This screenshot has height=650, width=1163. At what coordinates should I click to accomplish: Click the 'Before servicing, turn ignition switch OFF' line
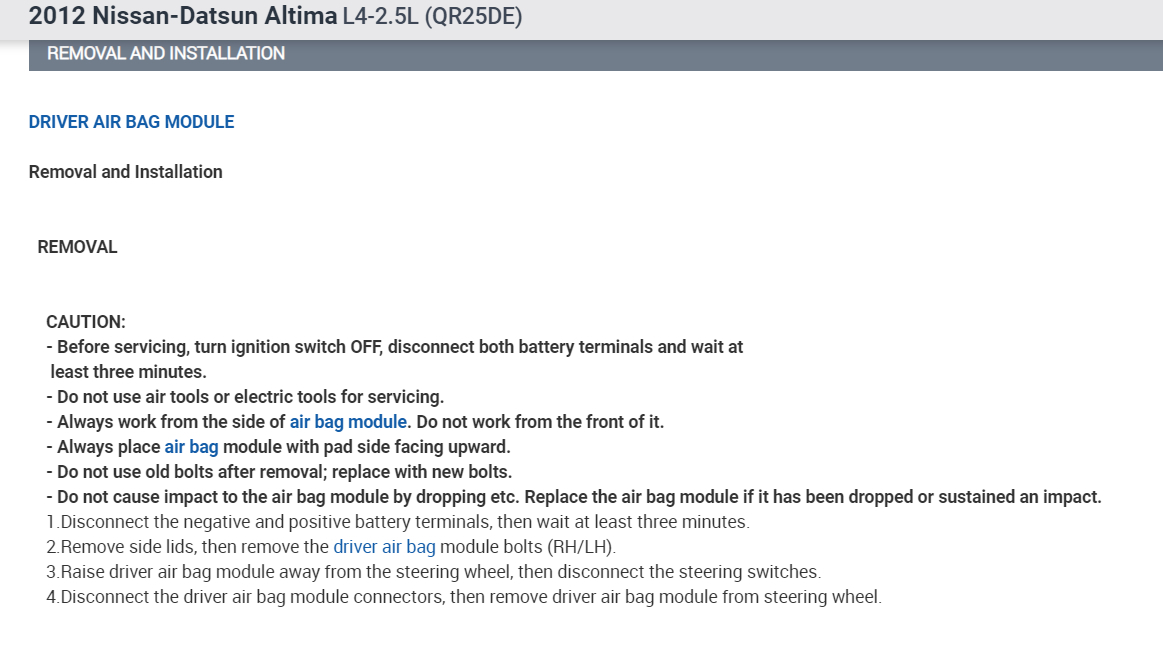coord(399,347)
